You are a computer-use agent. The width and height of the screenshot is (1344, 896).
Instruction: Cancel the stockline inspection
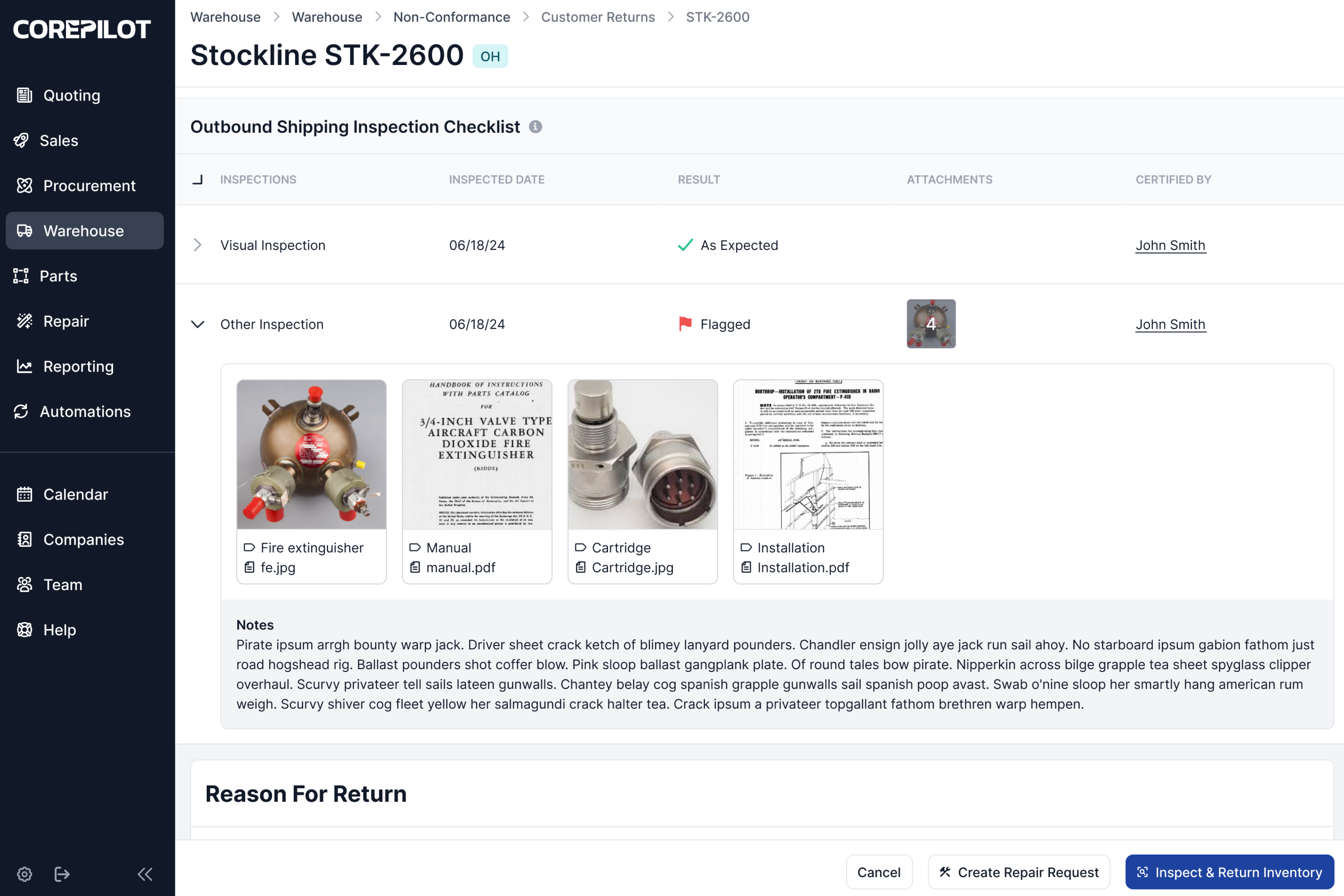(x=878, y=872)
